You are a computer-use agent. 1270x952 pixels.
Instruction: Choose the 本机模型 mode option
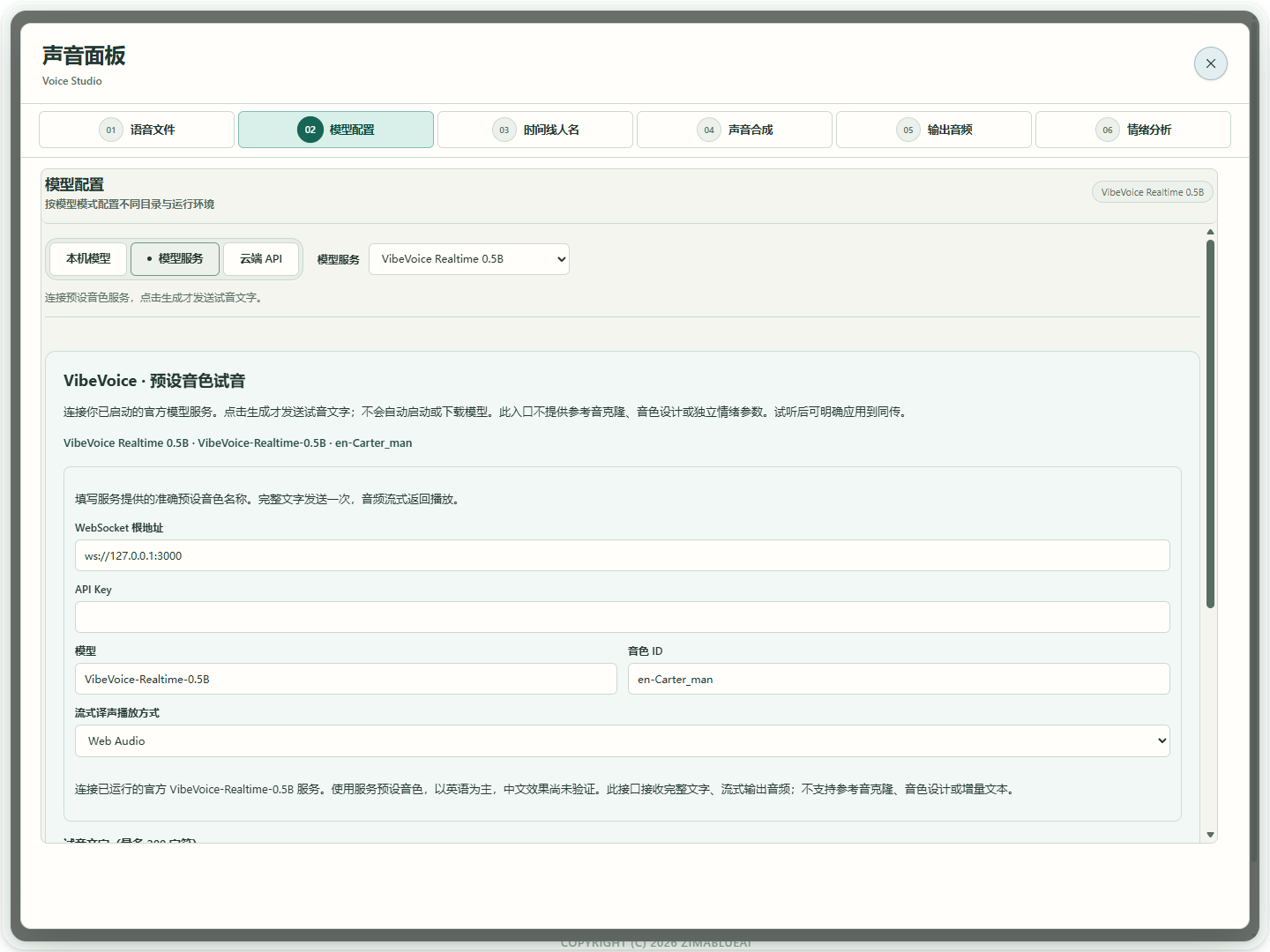click(x=88, y=259)
